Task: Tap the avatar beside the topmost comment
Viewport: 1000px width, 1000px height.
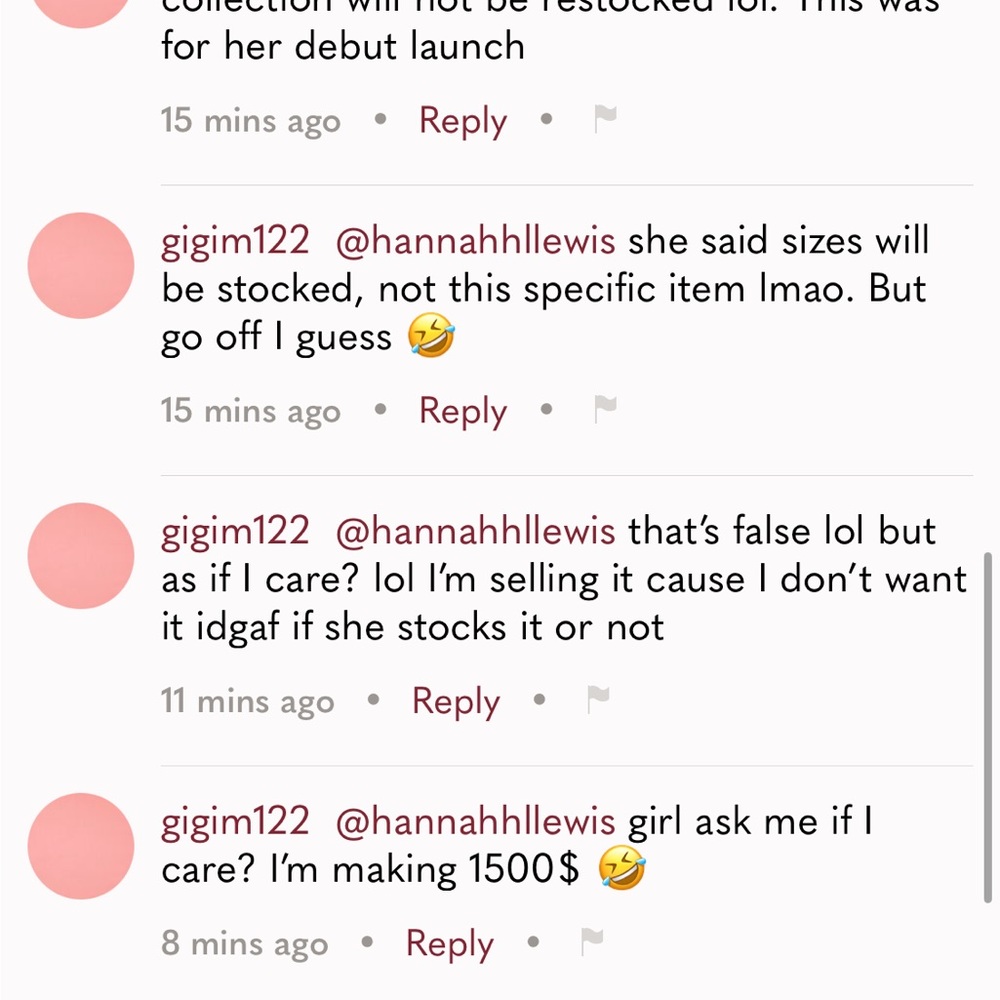Action: [80, 12]
